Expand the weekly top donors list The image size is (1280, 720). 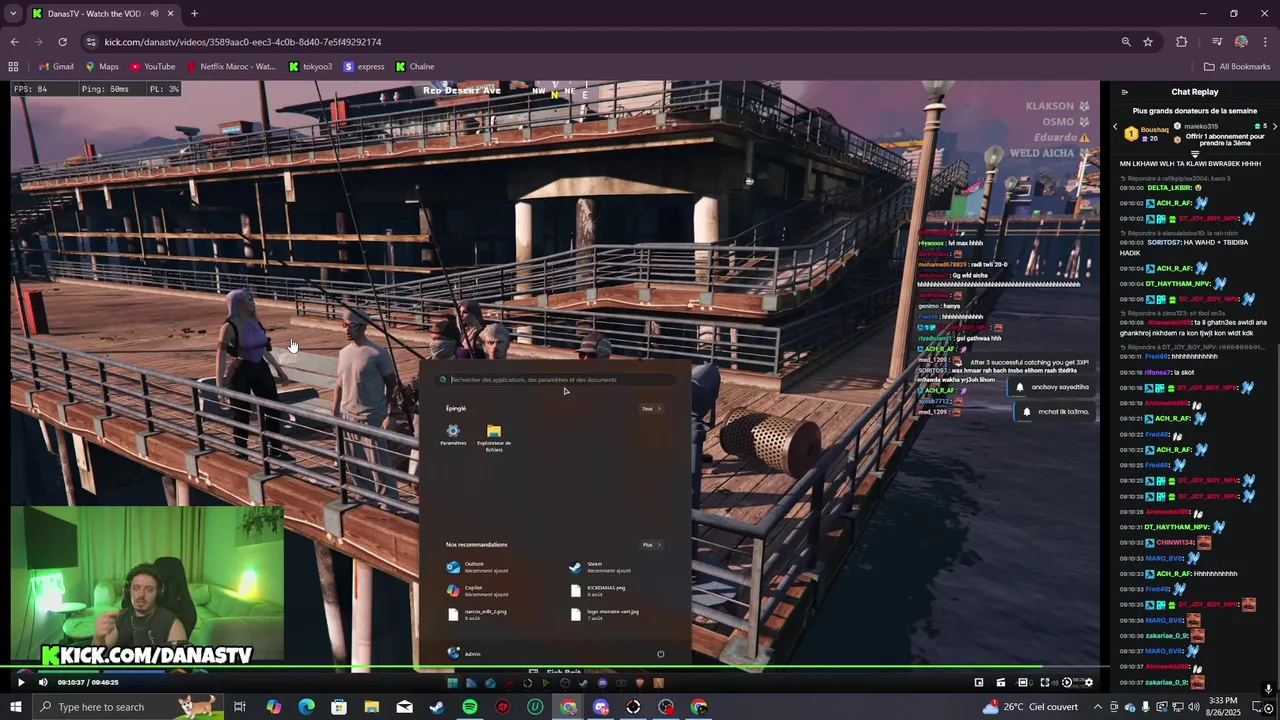1195,155
